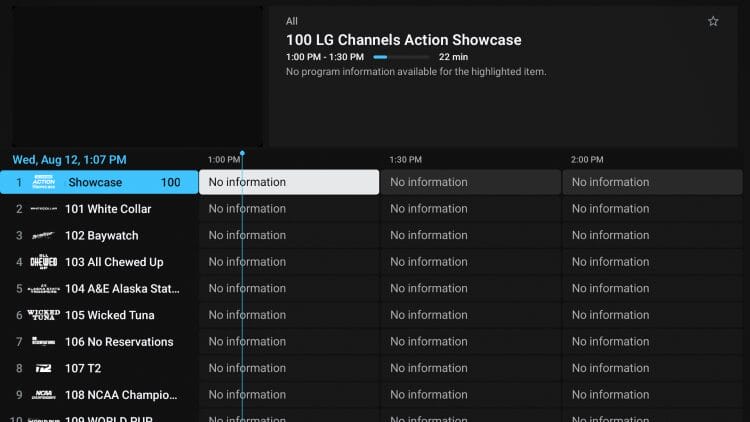Select Showcase 1:00 PM No information slot

[289, 182]
